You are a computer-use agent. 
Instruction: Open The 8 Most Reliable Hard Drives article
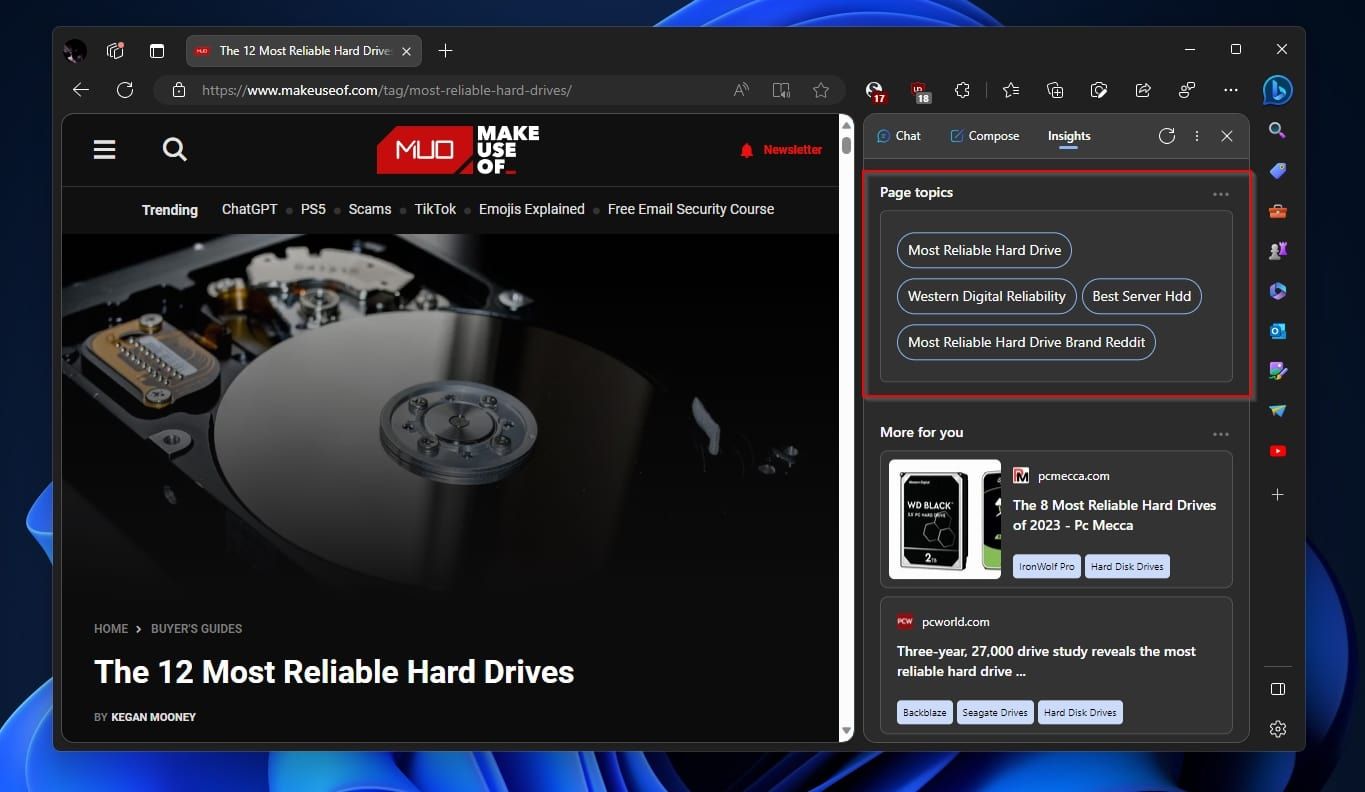tap(1114, 515)
